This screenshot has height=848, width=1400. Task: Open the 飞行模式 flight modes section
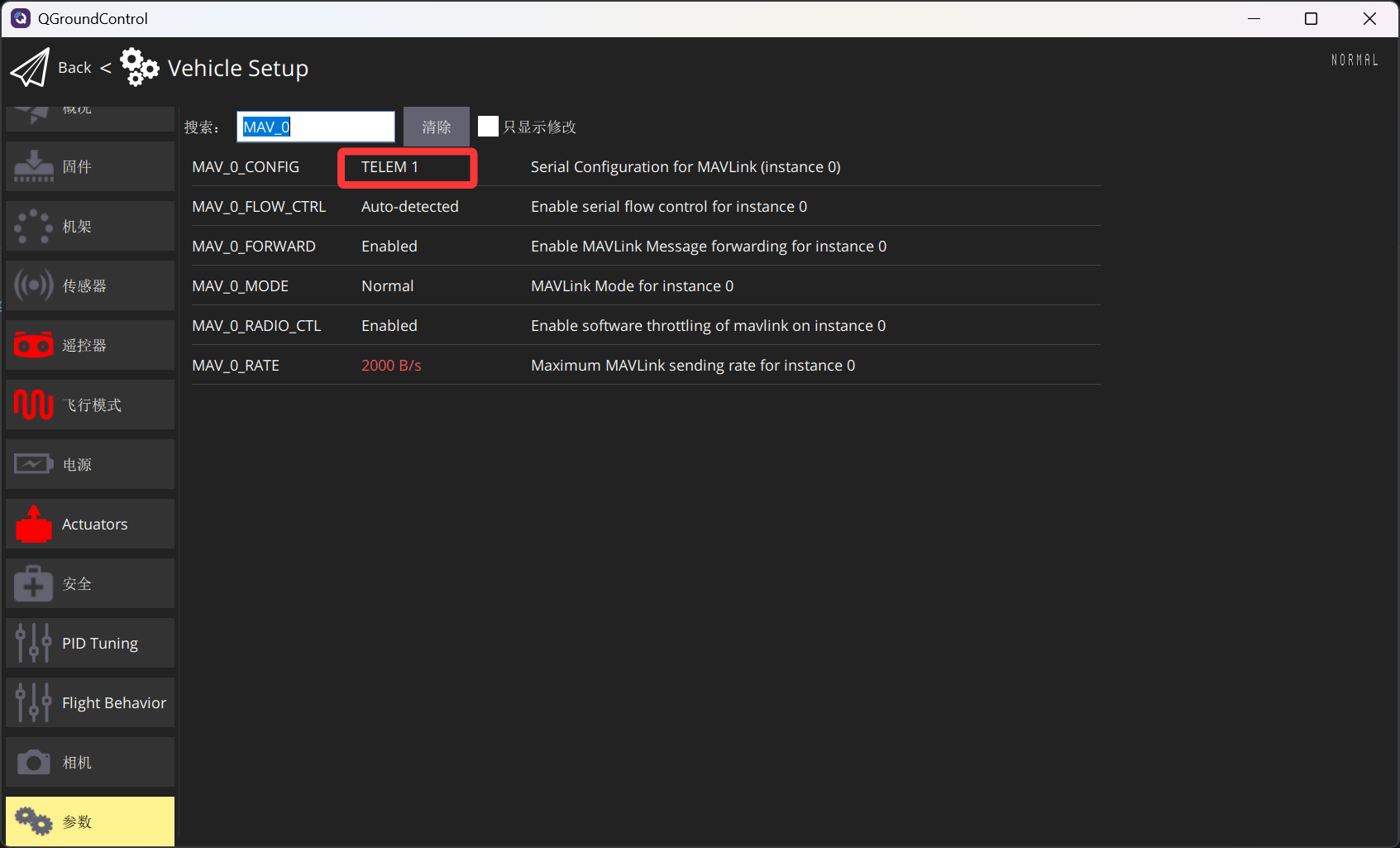click(x=90, y=405)
